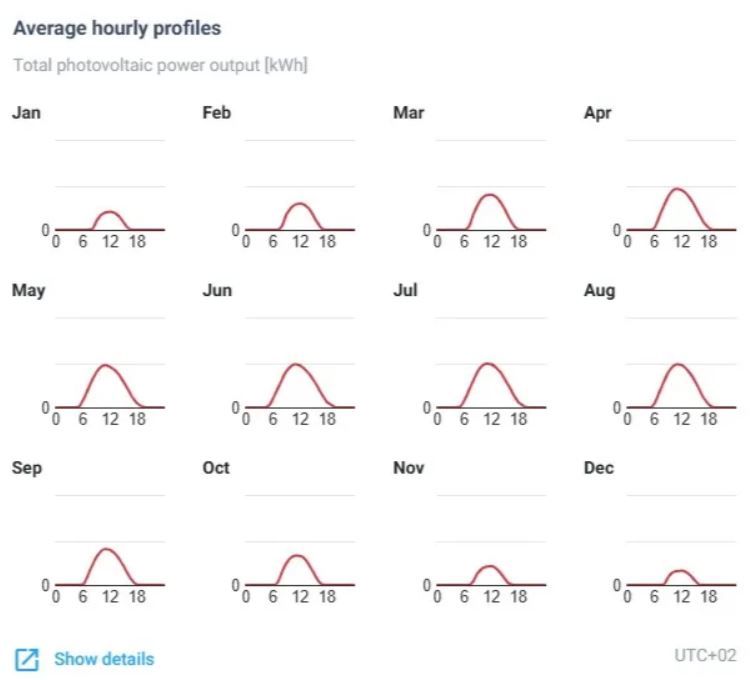
Task: Click the September hourly profile curve
Action: [x=108, y=550]
